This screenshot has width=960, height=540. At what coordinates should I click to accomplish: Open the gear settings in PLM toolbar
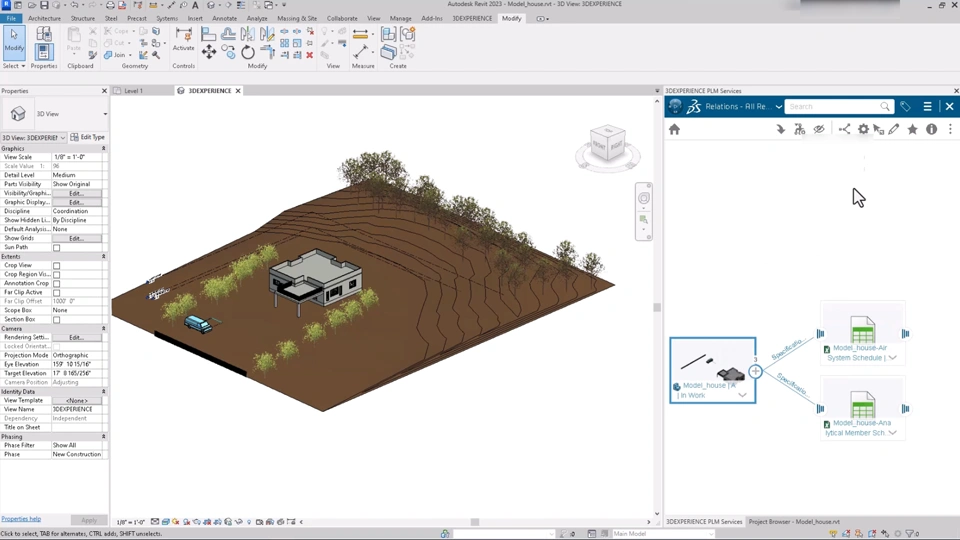(863, 129)
